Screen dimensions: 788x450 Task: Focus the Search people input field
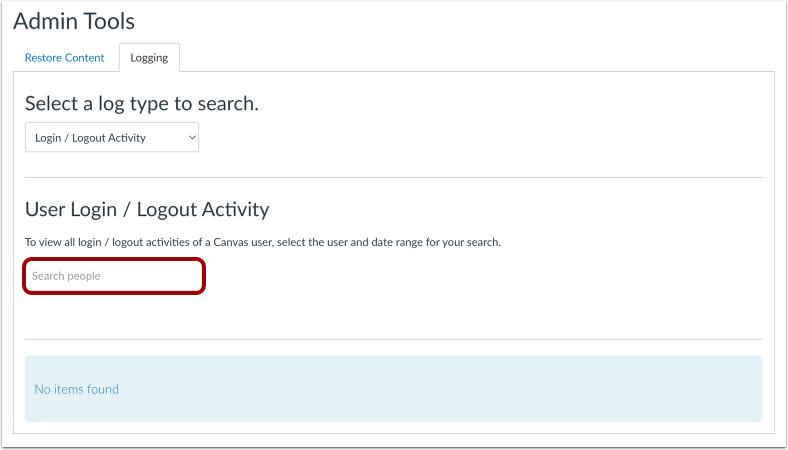click(x=114, y=276)
